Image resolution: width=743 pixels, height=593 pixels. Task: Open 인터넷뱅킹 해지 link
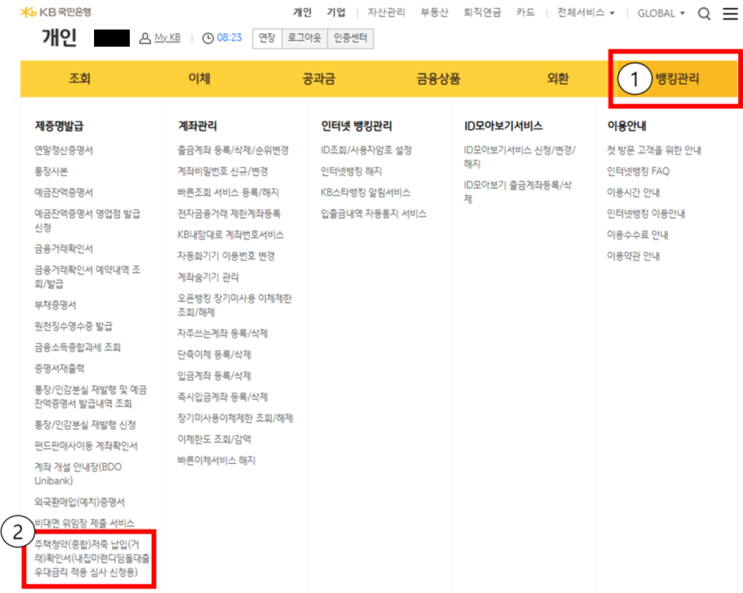351,172
